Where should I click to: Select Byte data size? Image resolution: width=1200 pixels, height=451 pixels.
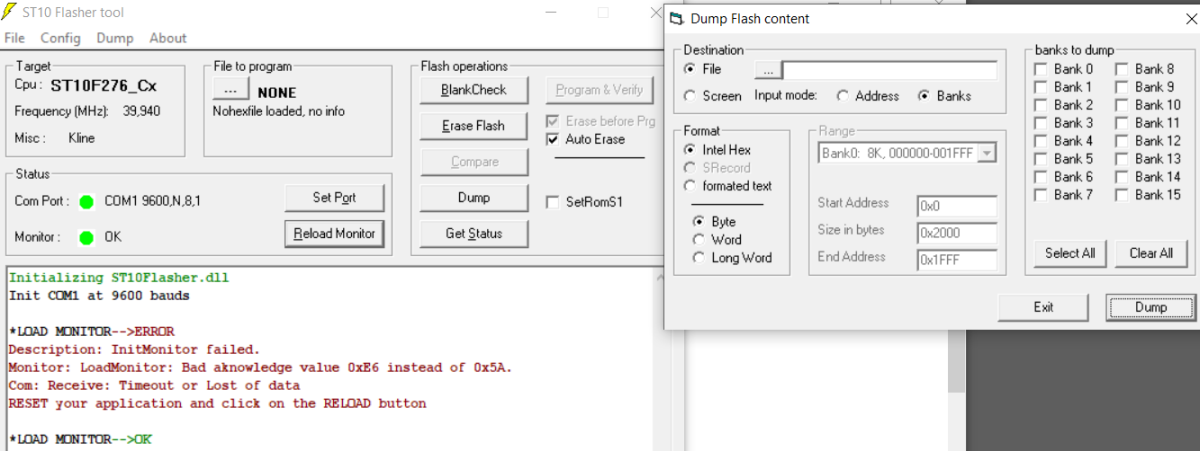pyautogui.click(x=699, y=222)
